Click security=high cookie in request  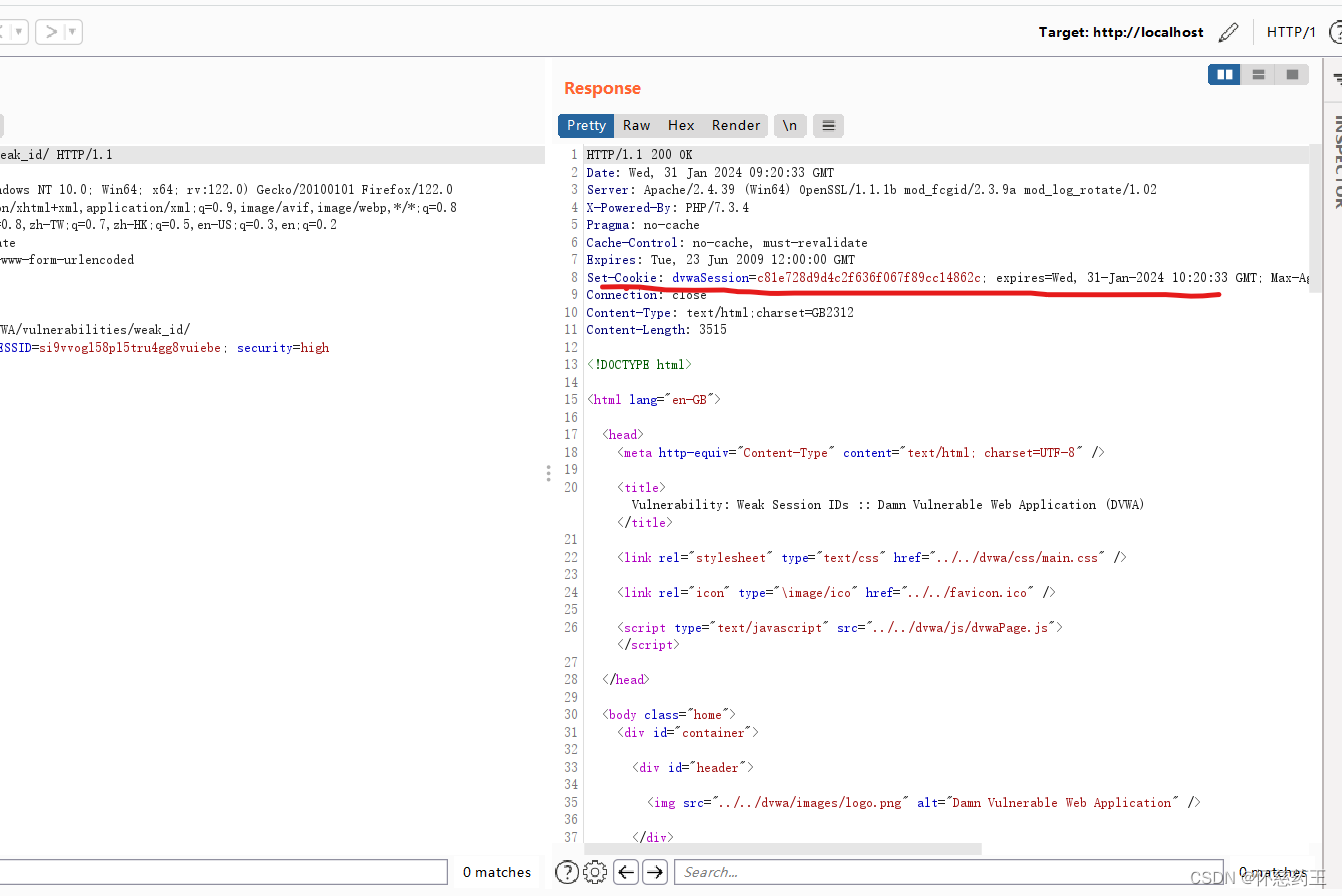point(283,348)
